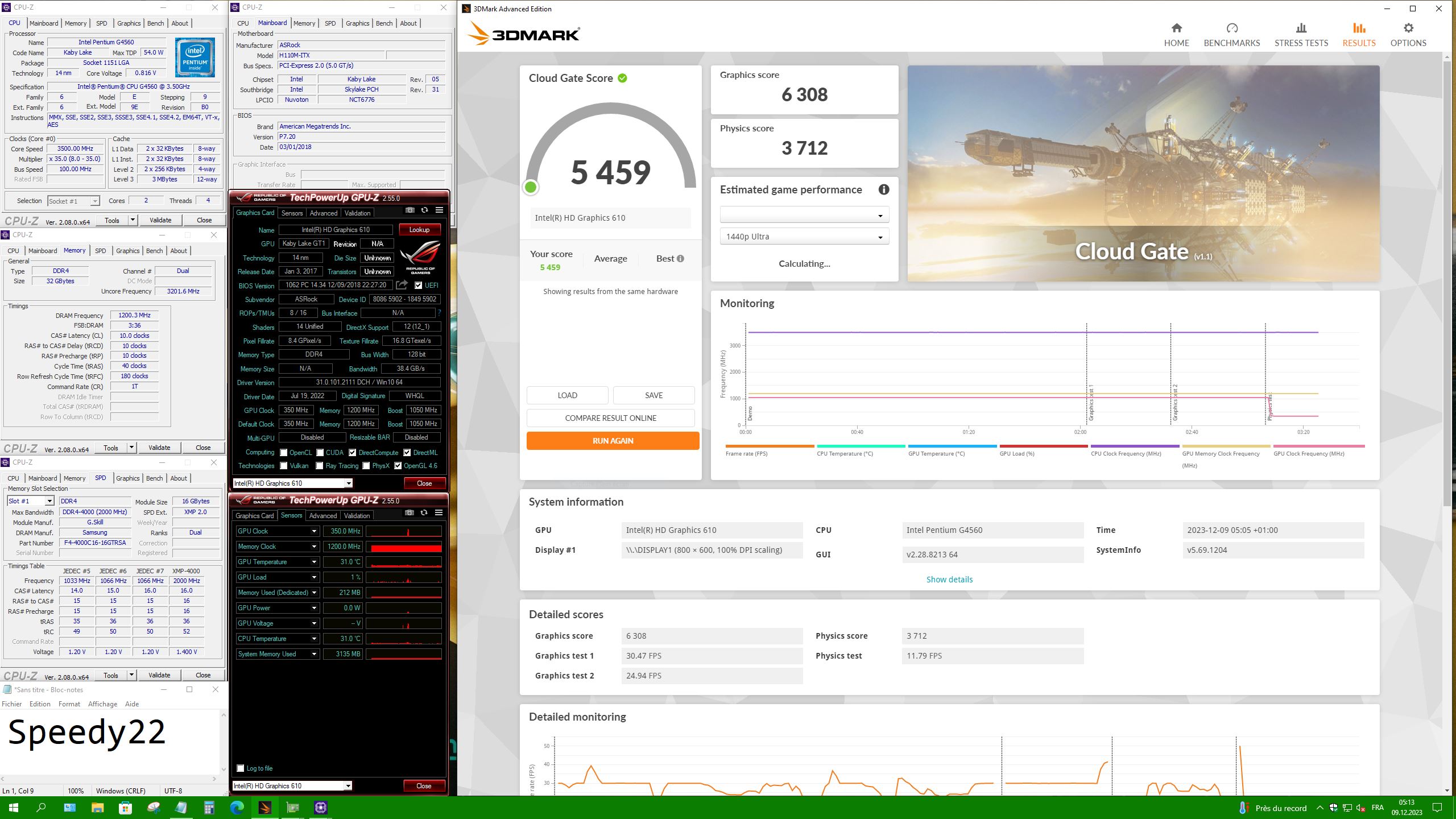
Task: Open the Tools dropdown arrow in top CPU-Z
Action: [x=133, y=220]
